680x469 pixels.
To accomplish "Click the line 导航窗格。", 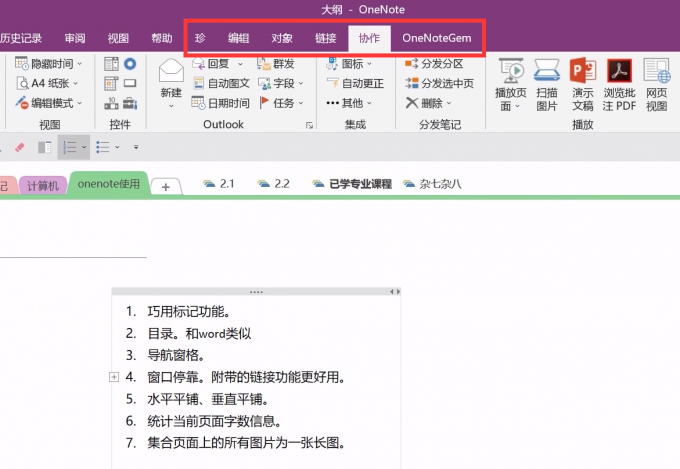I will click(176, 355).
